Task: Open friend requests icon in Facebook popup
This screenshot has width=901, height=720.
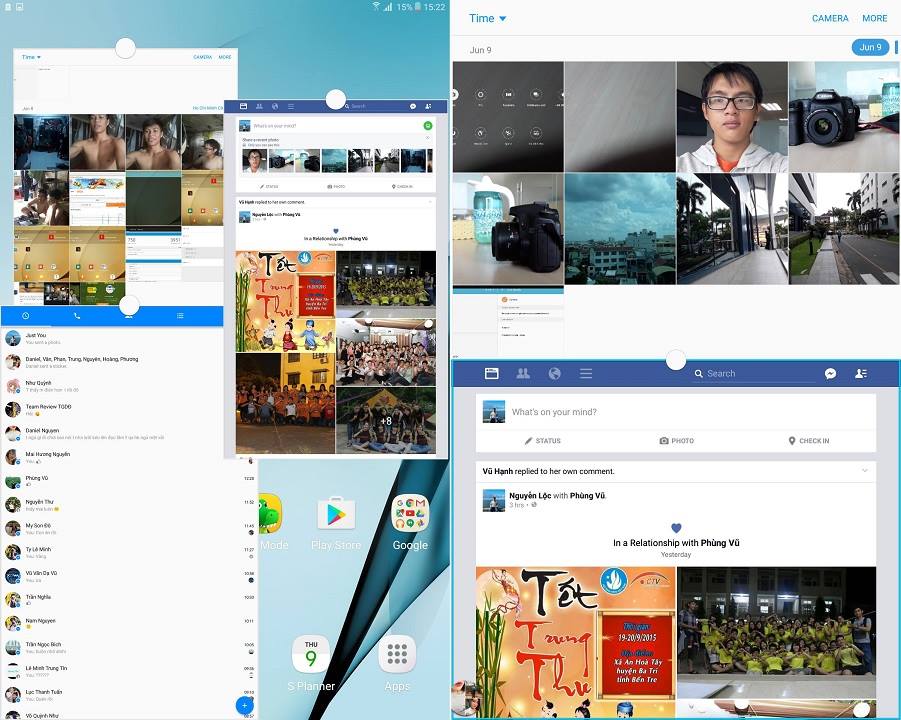Action: pyautogui.click(x=428, y=106)
